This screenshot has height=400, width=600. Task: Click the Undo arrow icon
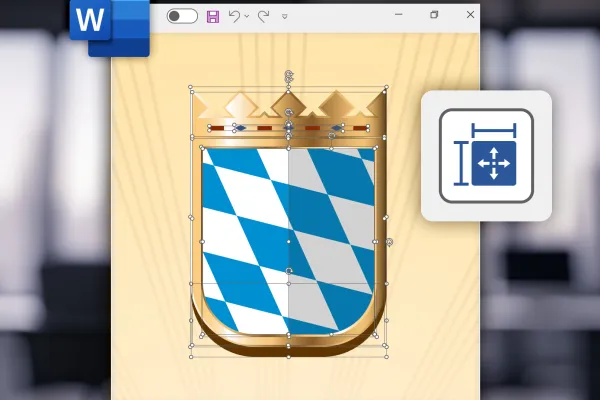pyautogui.click(x=234, y=16)
